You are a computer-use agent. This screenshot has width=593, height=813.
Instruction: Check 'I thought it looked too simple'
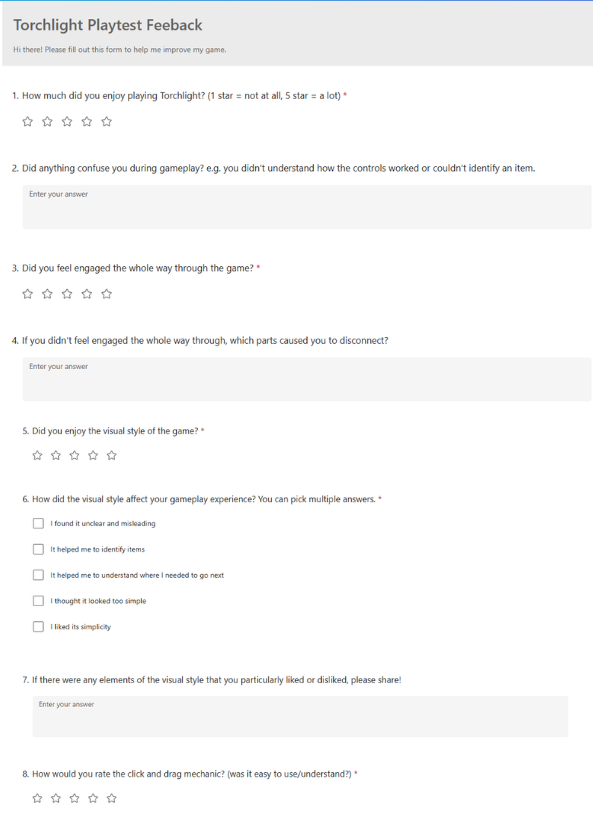point(38,600)
